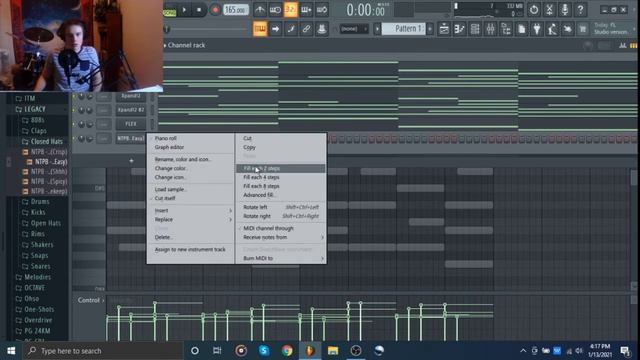Click Copy in the context menu
This screenshot has height=360, width=640.
(x=249, y=147)
